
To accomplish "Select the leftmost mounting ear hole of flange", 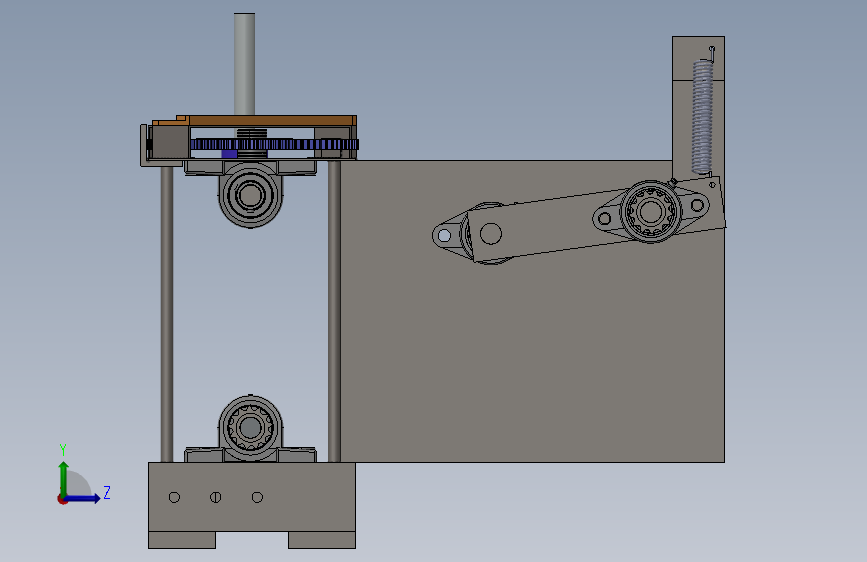I will tap(444, 236).
